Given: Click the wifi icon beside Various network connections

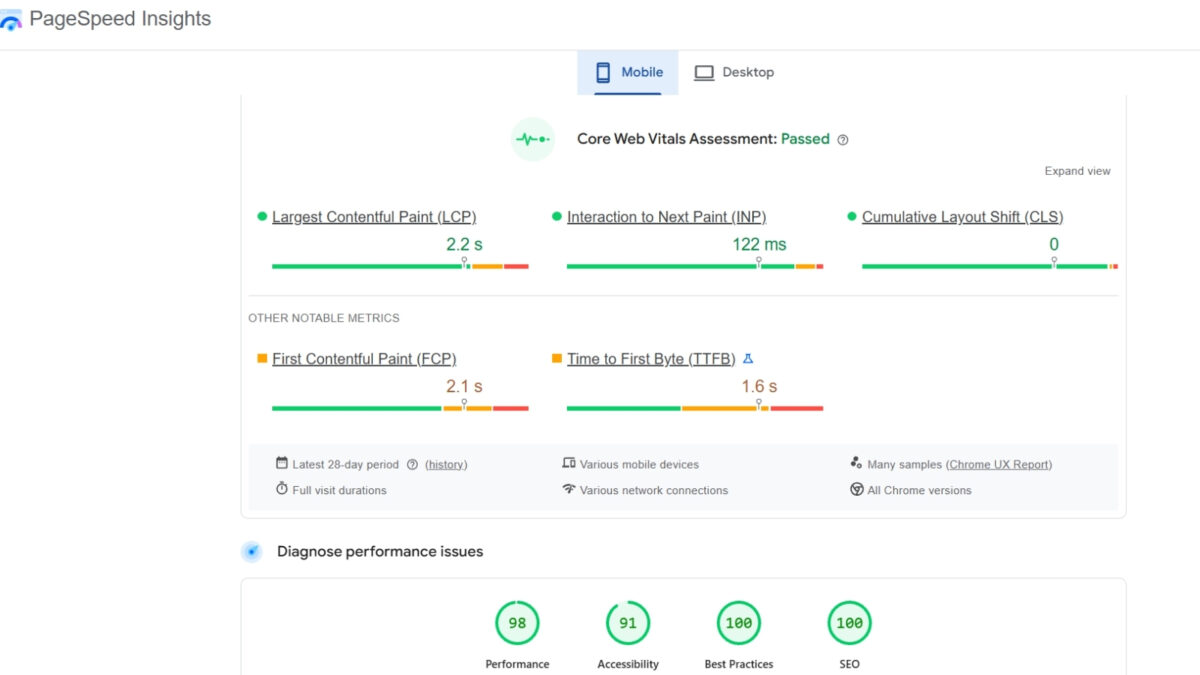Looking at the screenshot, I should (x=569, y=489).
